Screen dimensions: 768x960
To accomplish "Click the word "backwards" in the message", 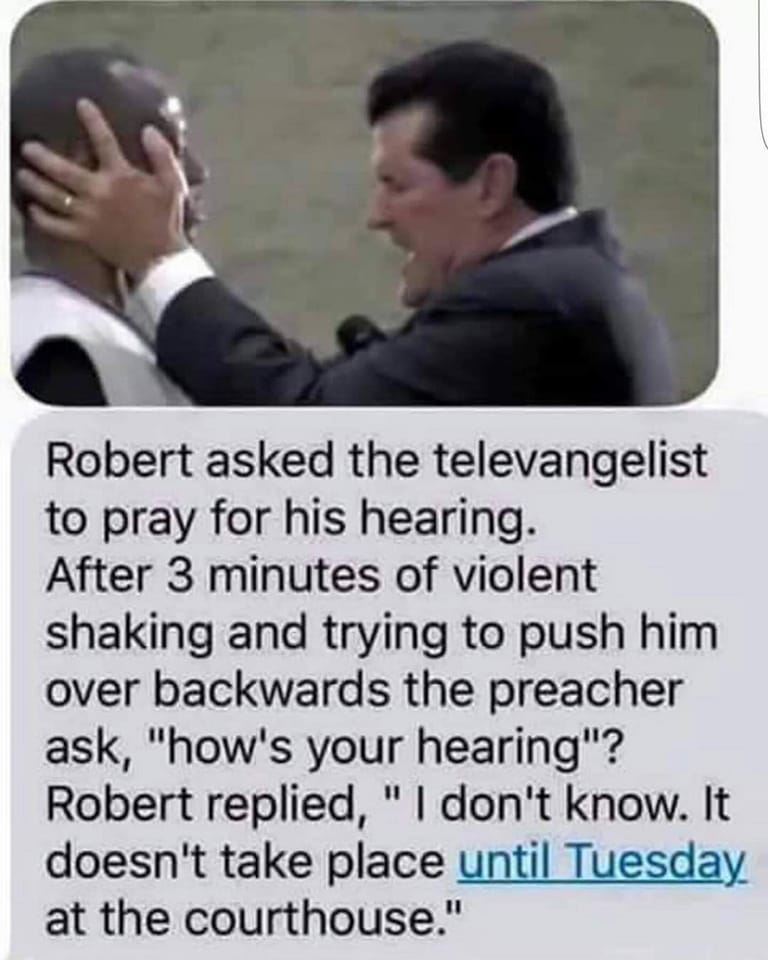I will point(274,690).
